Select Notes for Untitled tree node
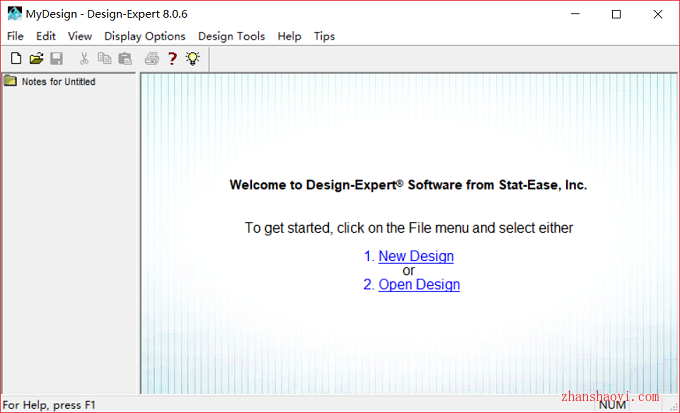This screenshot has width=680, height=413. coord(59,82)
